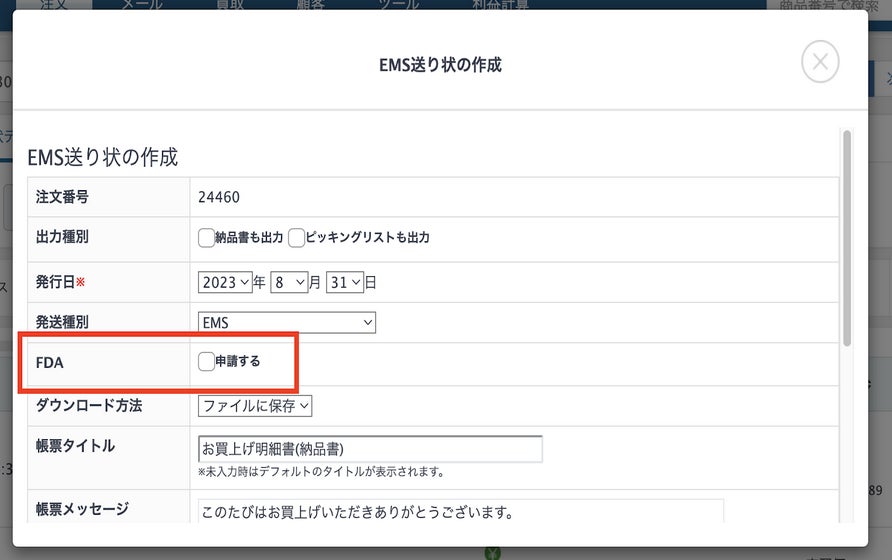Screen dimensions: 892x560
Task: Click the ダウンロード方法 row label
Action: (x=89, y=405)
